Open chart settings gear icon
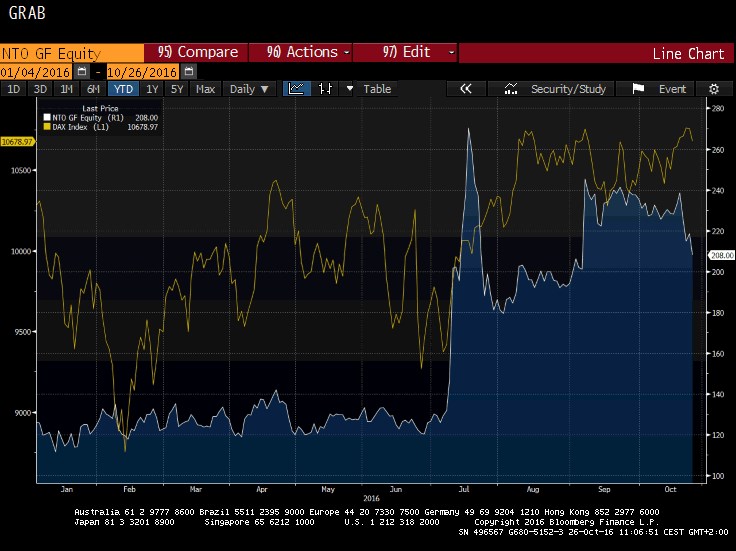This screenshot has width=736, height=551. coord(714,89)
